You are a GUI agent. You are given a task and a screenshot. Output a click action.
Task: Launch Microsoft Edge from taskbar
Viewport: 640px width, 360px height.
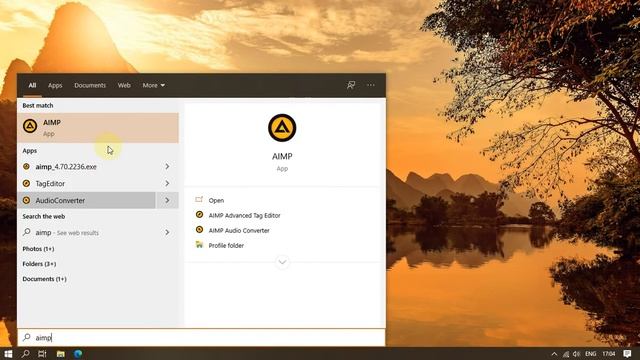click(x=78, y=353)
